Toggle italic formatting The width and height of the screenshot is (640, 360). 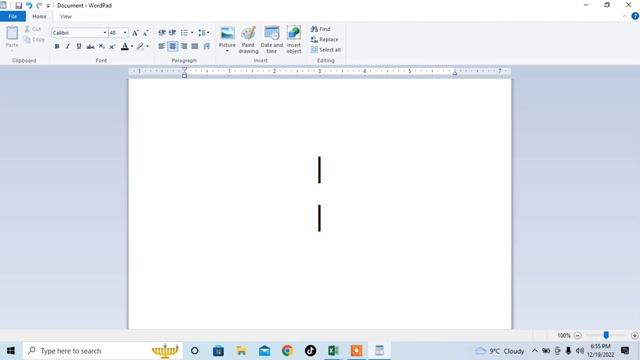[68, 46]
